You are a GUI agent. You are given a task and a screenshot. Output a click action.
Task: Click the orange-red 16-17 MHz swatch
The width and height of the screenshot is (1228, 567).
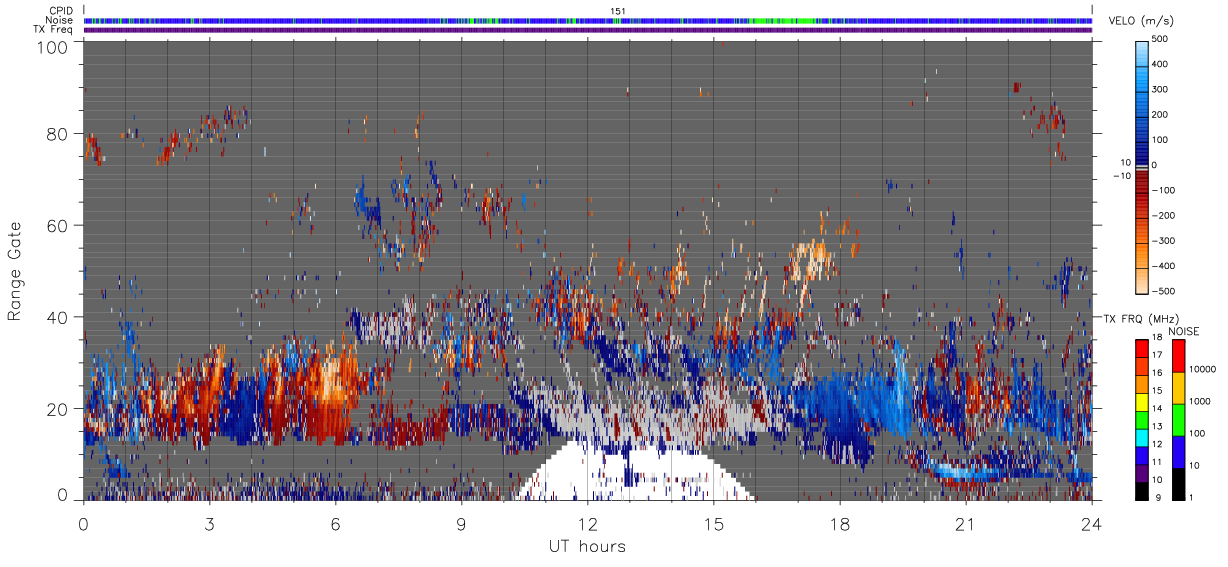[1142, 367]
